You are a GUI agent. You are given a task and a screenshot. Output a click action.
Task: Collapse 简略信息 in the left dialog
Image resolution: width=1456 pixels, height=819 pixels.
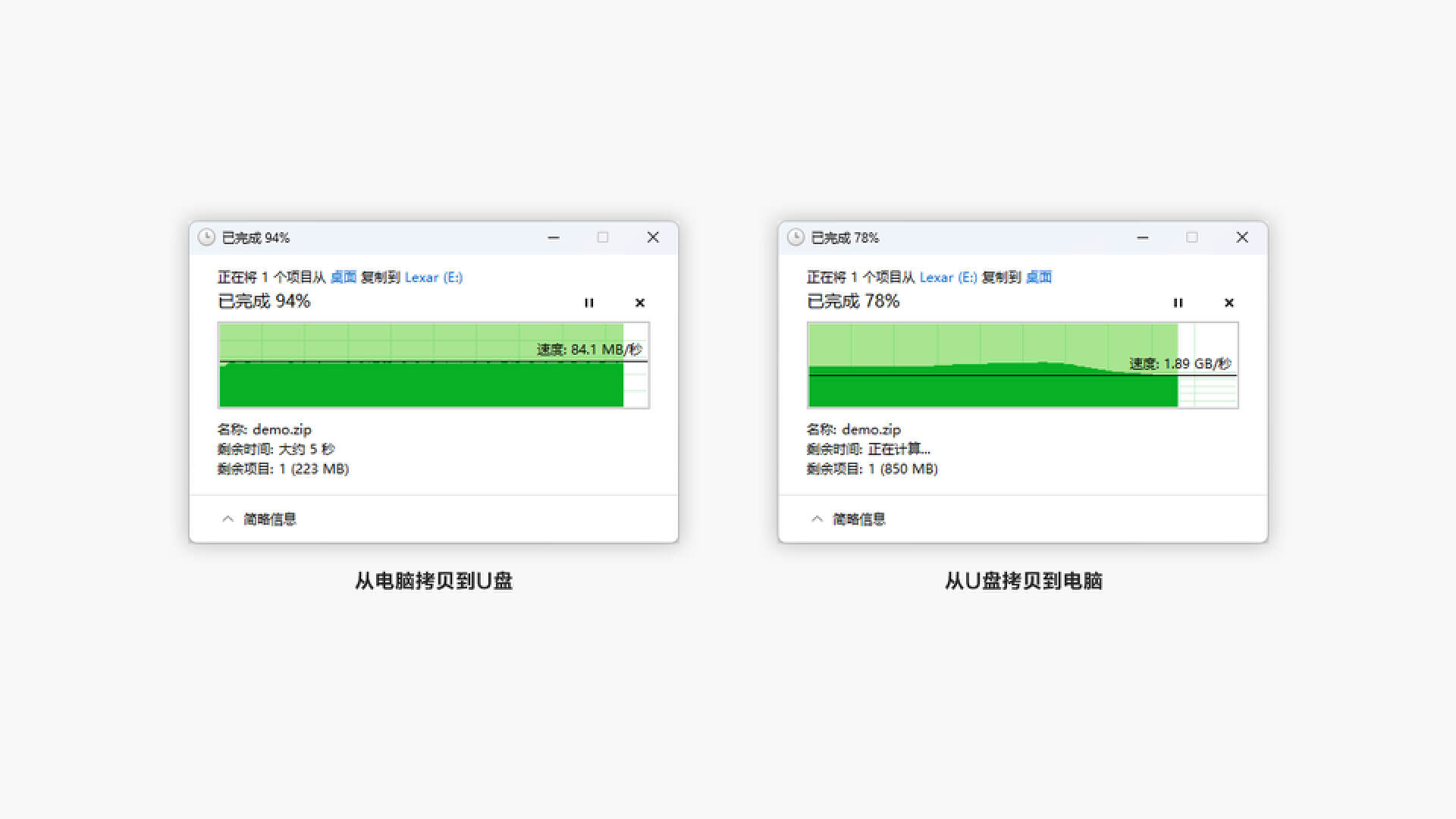point(269,519)
